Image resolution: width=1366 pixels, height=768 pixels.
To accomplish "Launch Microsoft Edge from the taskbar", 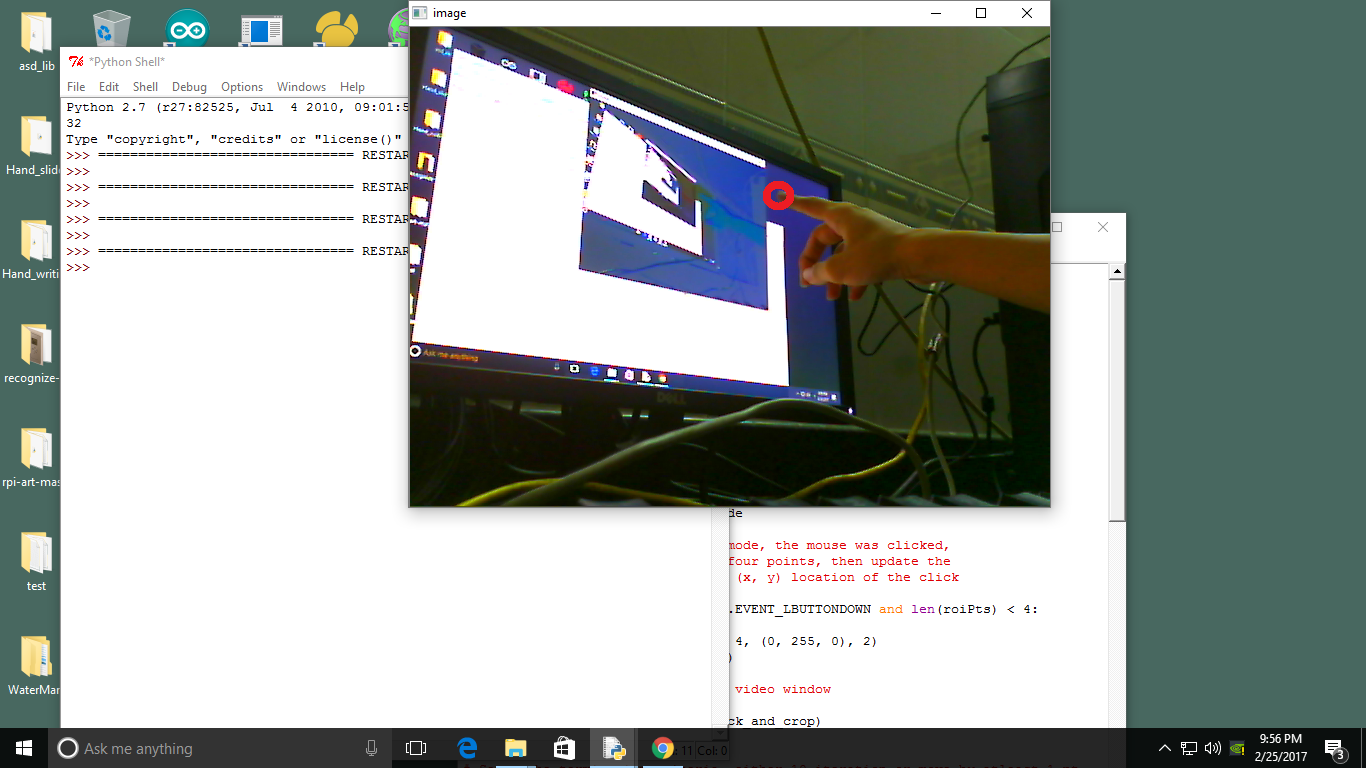I will [467, 748].
